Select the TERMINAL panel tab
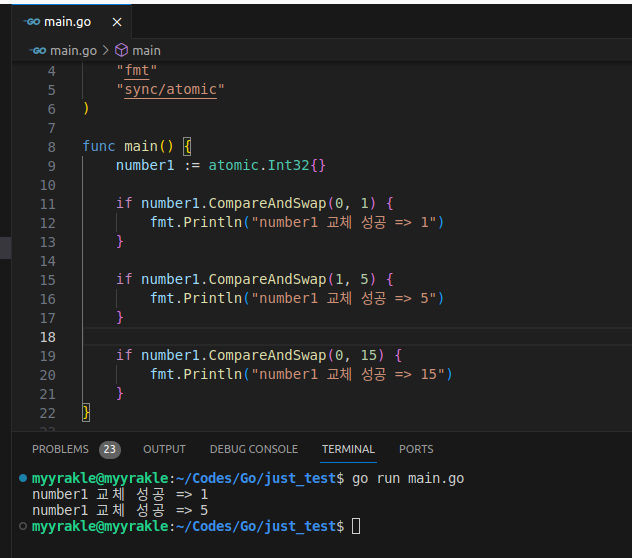 tap(348, 449)
